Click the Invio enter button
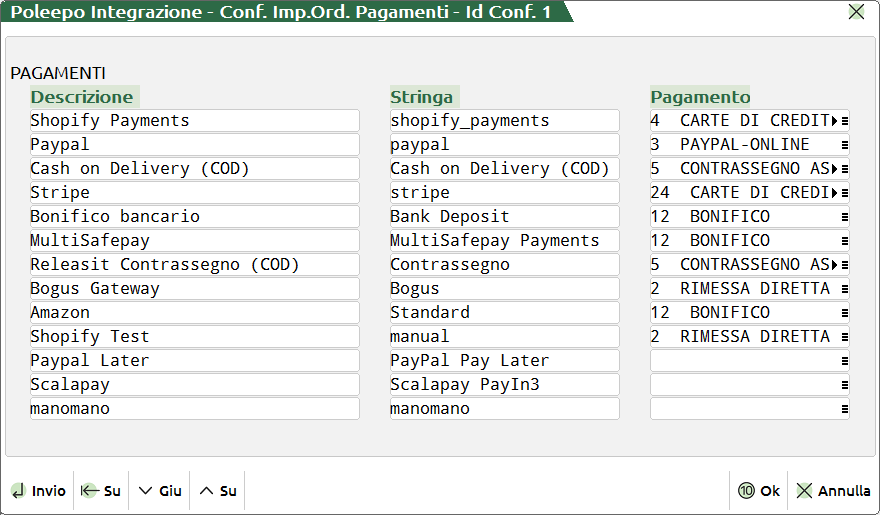 click(39, 491)
